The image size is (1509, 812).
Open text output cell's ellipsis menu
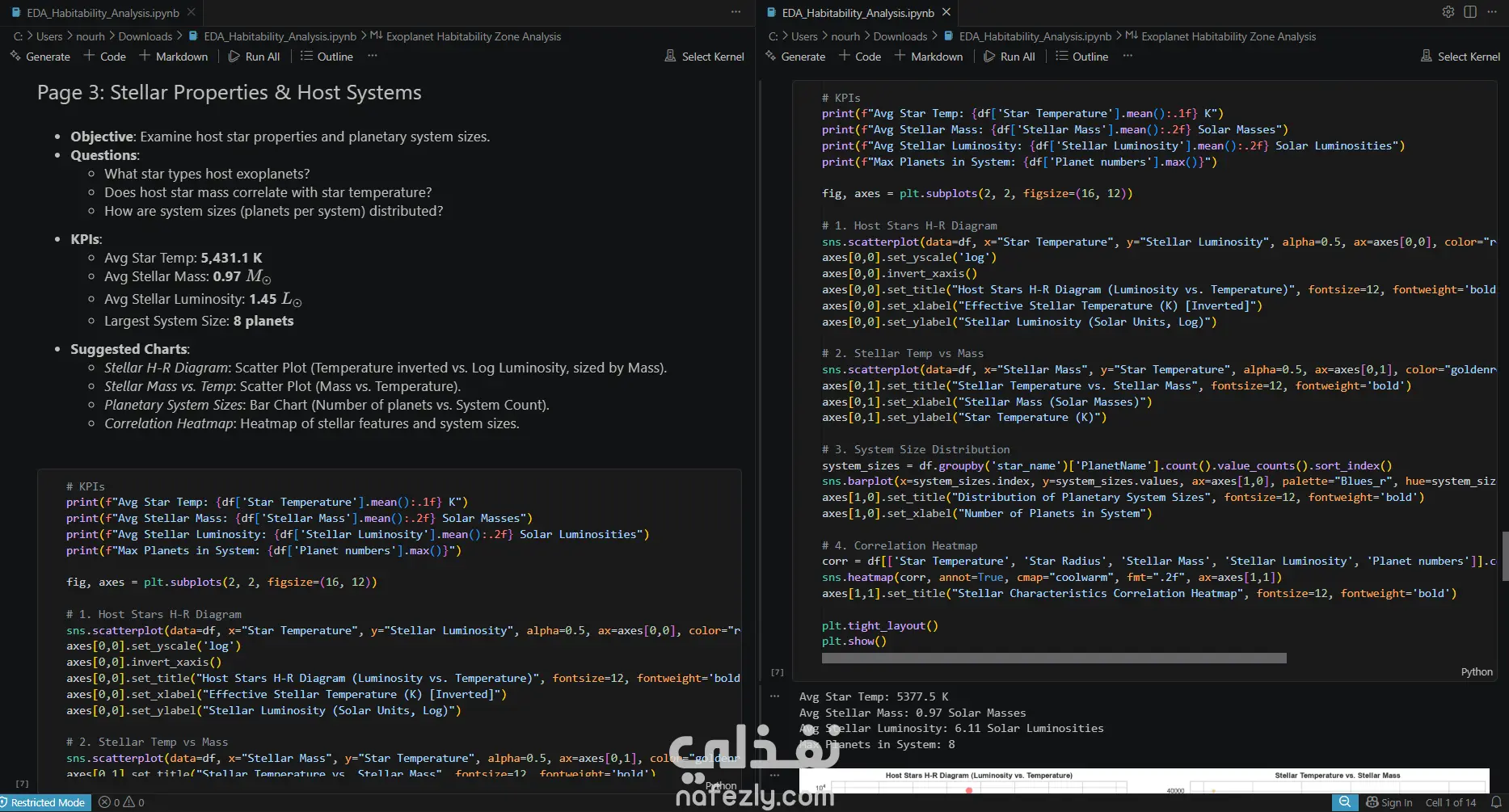click(775, 696)
